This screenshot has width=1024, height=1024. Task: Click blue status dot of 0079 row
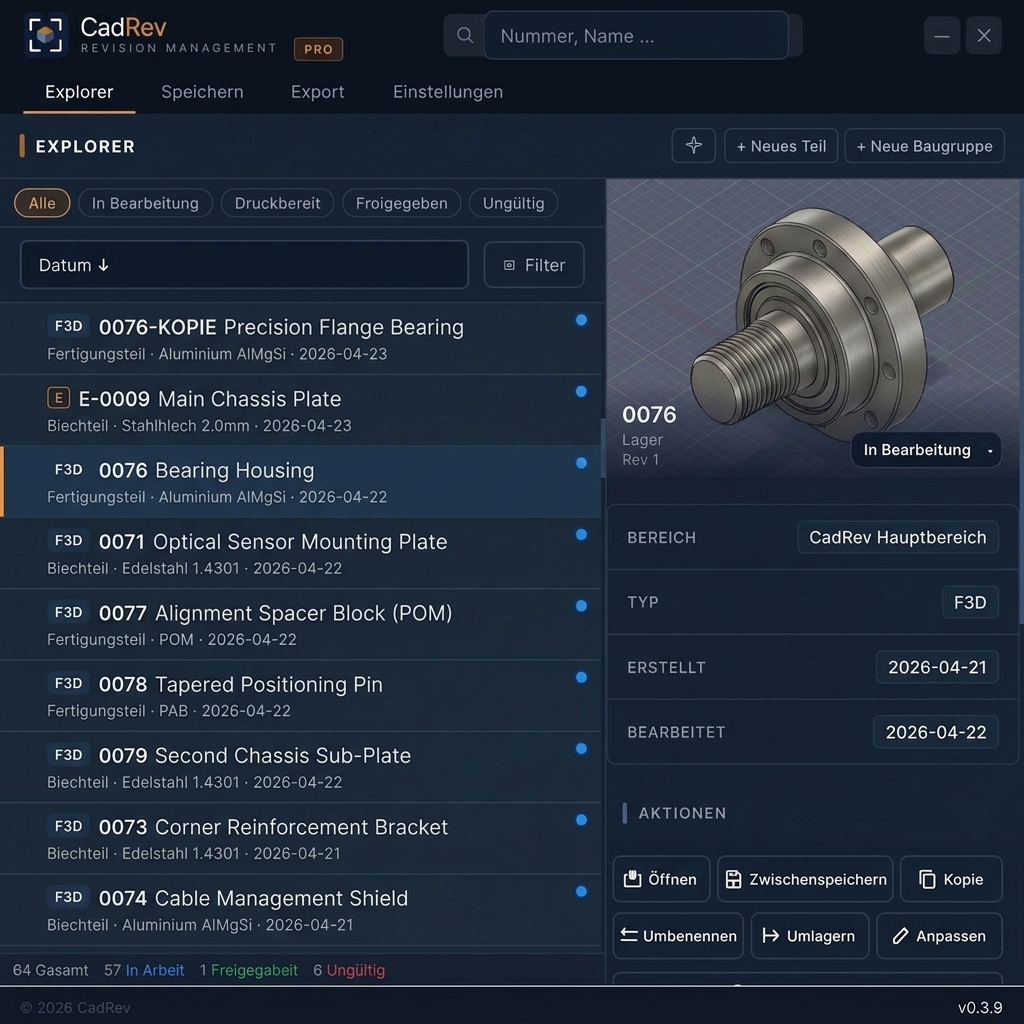[x=581, y=748]
